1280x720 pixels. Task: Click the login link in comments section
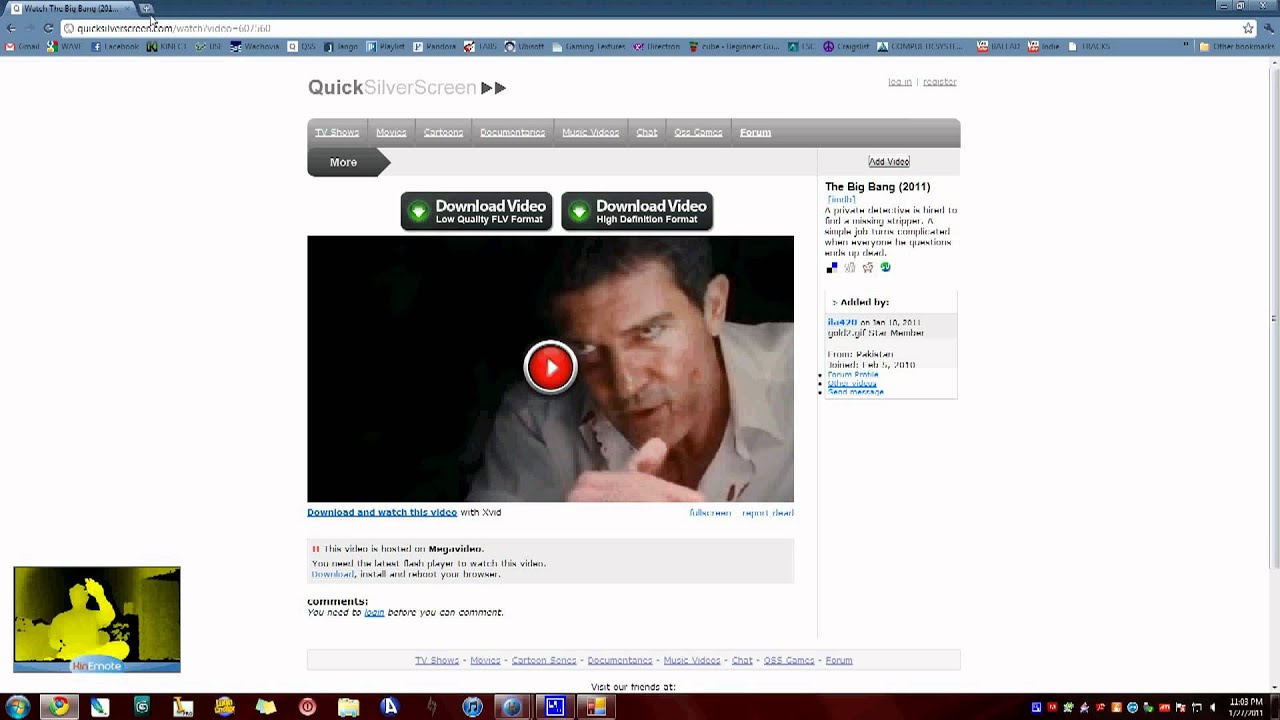coord(374,612)
